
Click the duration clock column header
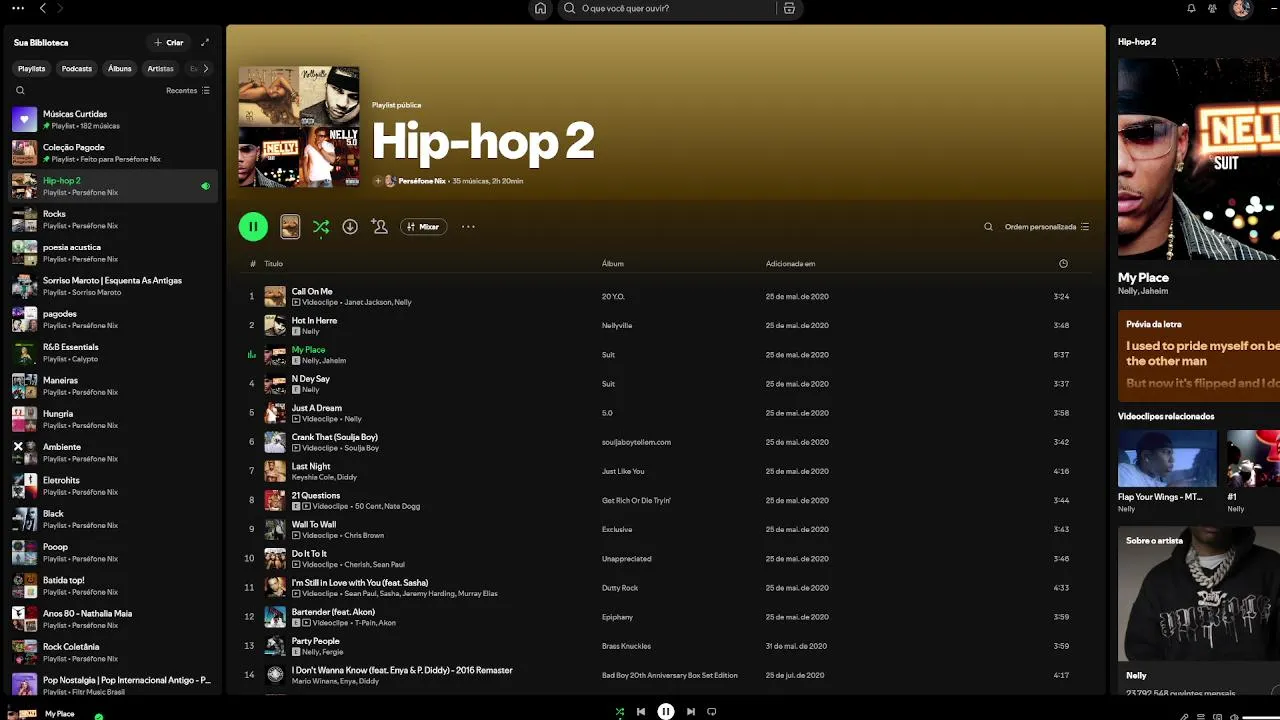tap(1063, 264)
